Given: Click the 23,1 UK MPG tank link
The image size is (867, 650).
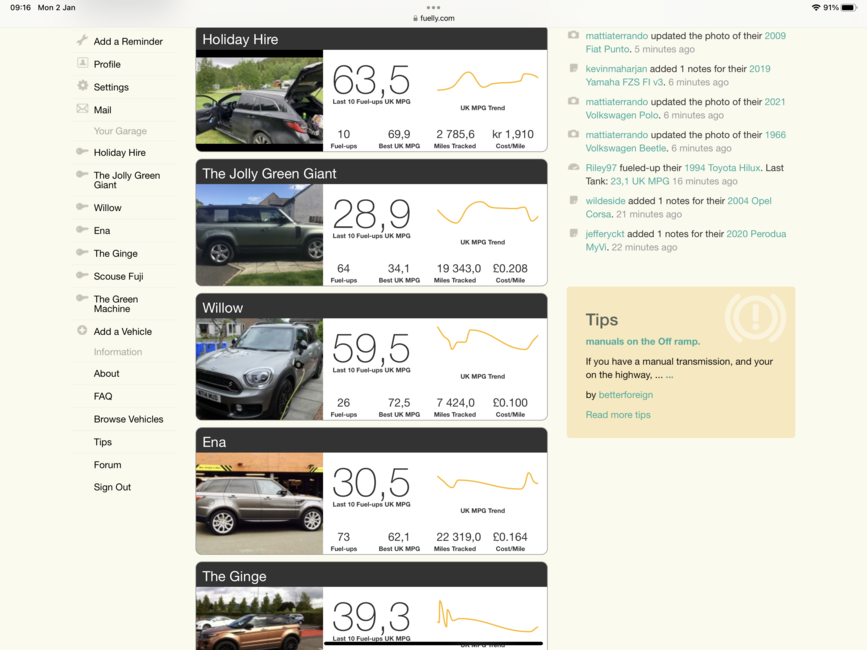Looking at the screenshot, I should tap(640, 181).
